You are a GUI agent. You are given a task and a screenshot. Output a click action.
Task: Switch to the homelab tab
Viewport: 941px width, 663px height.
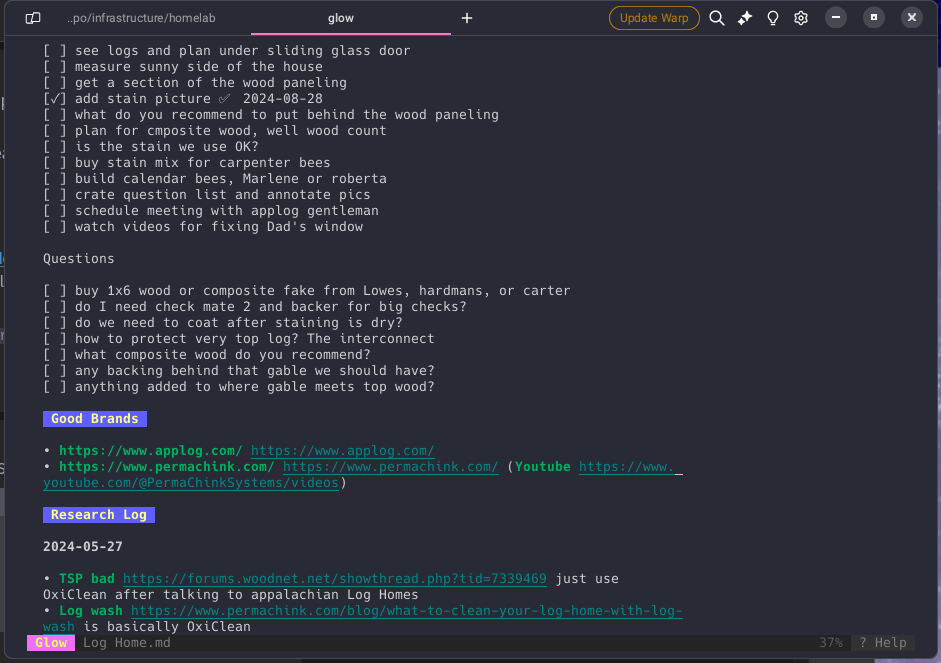141,18
